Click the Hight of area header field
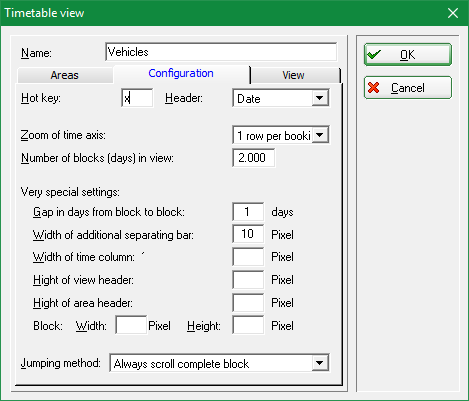469x401 pixels. pos(248,303)
